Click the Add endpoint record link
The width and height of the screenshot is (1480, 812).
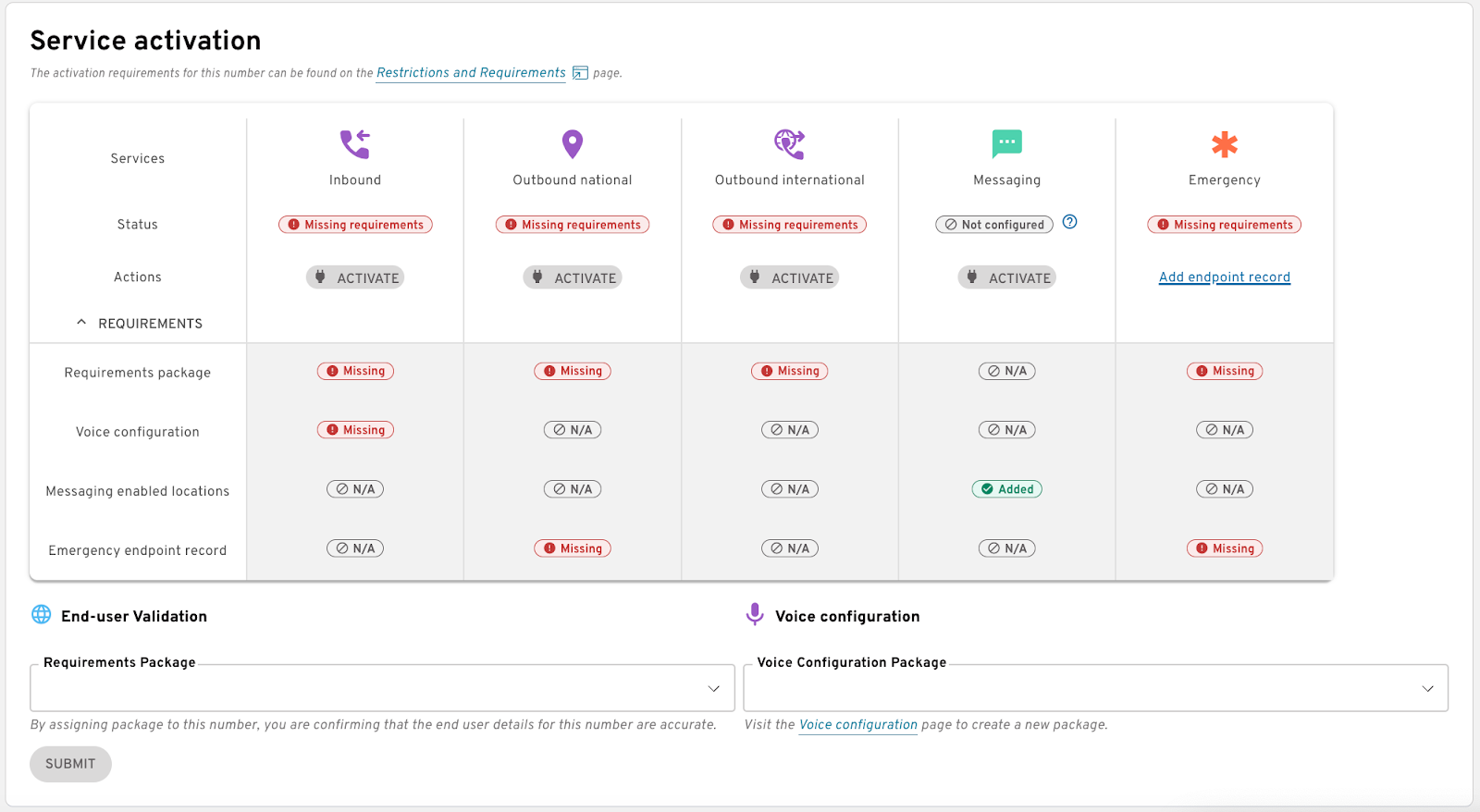(1225, 277)
